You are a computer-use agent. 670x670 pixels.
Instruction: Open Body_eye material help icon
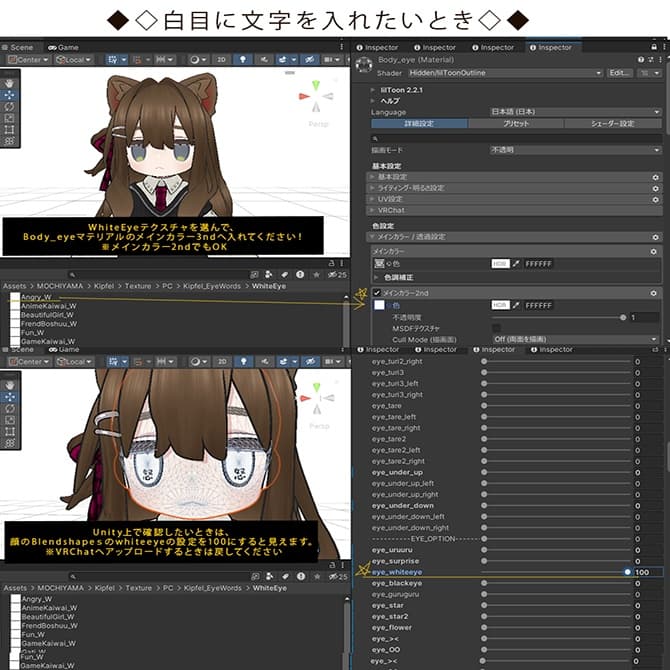point(641,60)
